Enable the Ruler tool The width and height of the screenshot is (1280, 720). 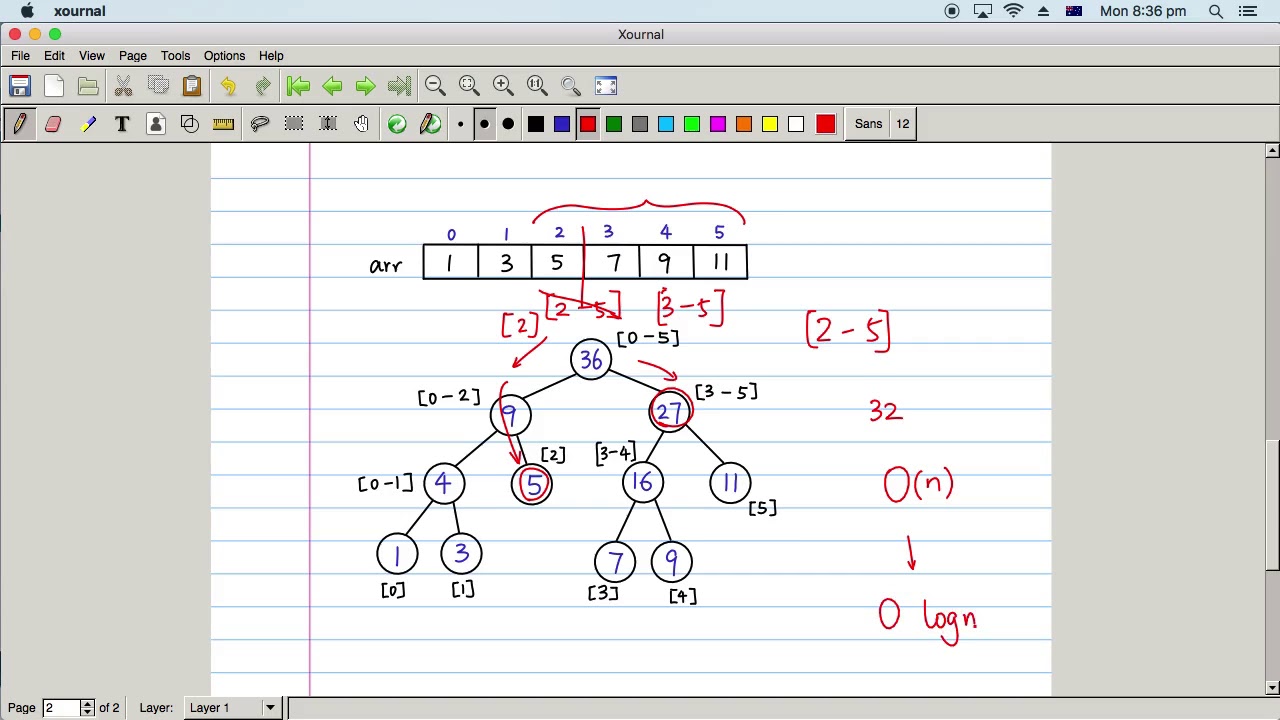coord(224,124)
